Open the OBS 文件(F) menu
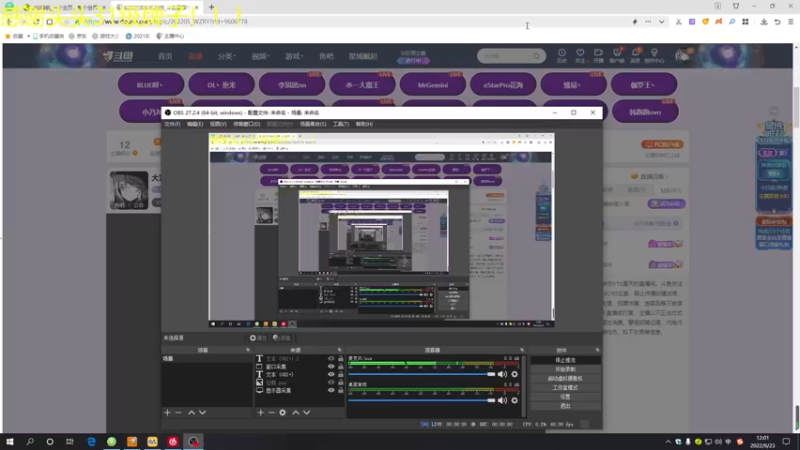The height and width of the screenshot is (450, 800). click(172, 124)
